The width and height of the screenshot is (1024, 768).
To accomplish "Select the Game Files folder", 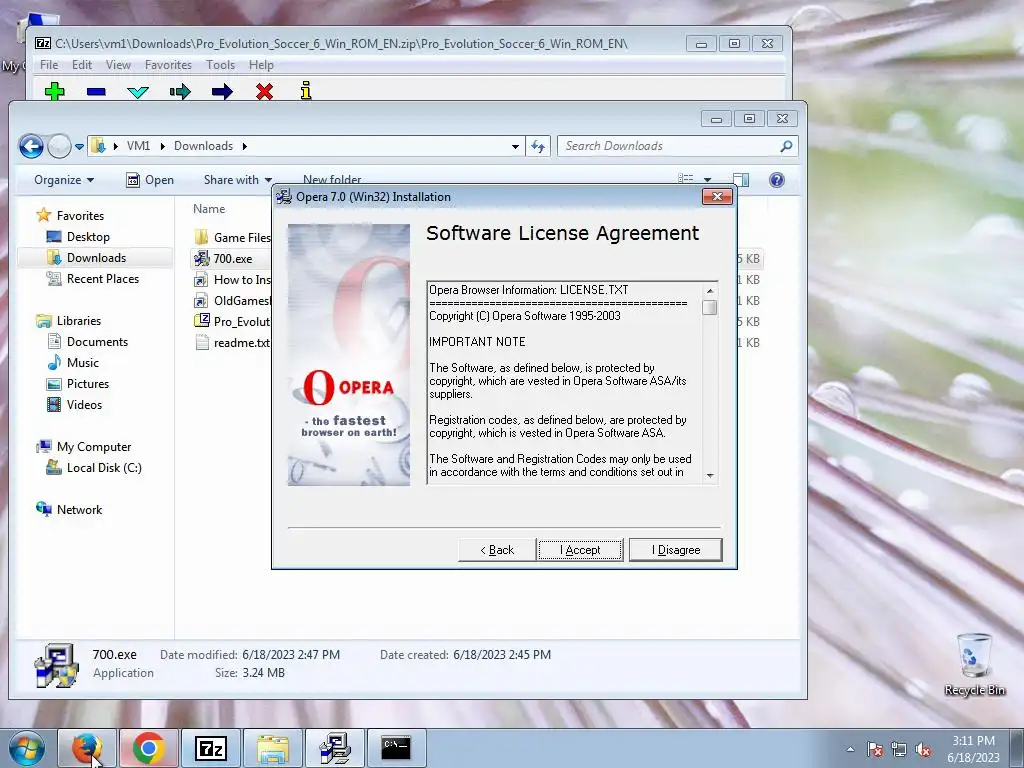I will 232,238.
